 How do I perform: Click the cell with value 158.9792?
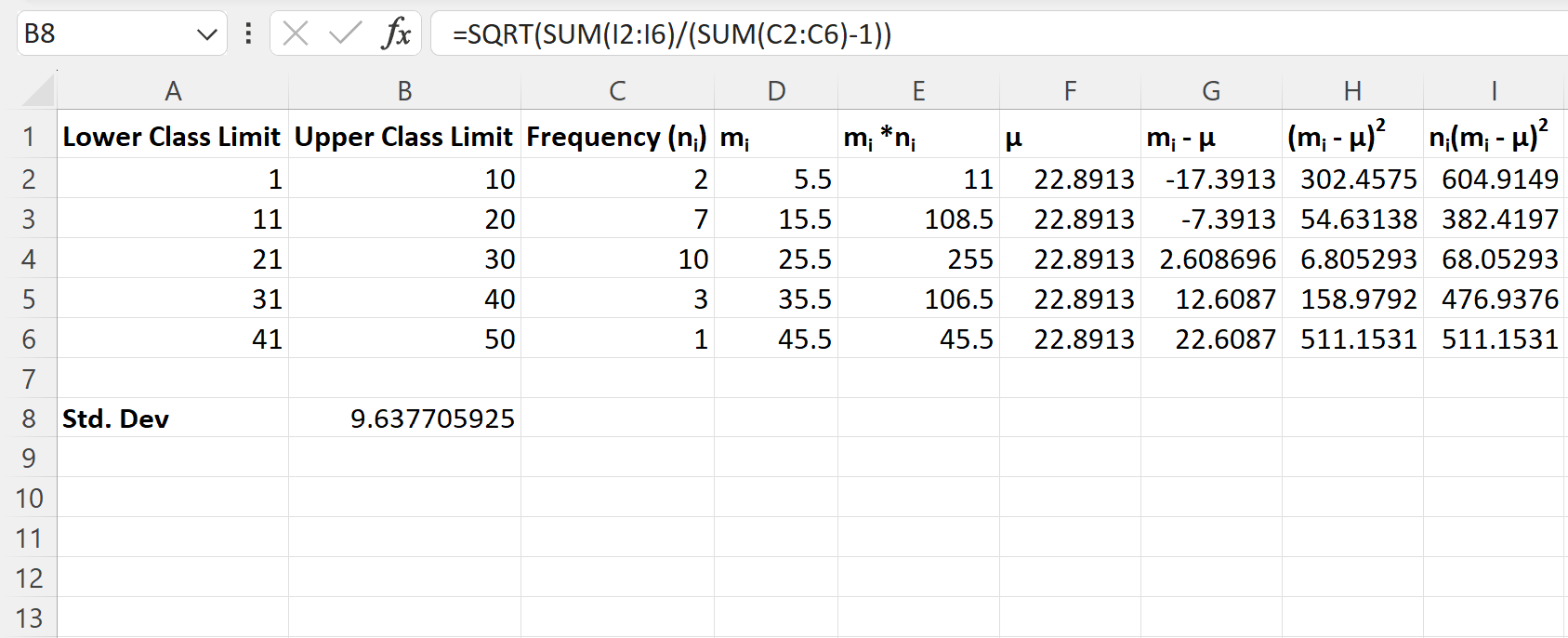point(1352,299)
